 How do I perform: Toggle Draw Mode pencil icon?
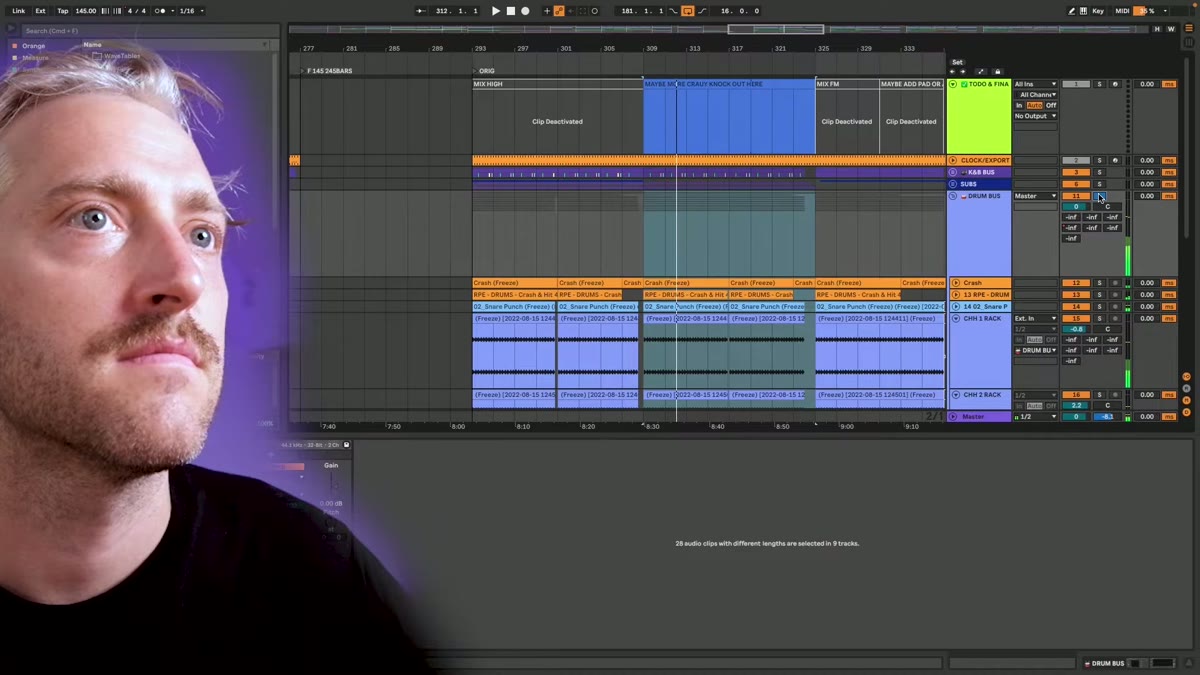click(1071, 11)
